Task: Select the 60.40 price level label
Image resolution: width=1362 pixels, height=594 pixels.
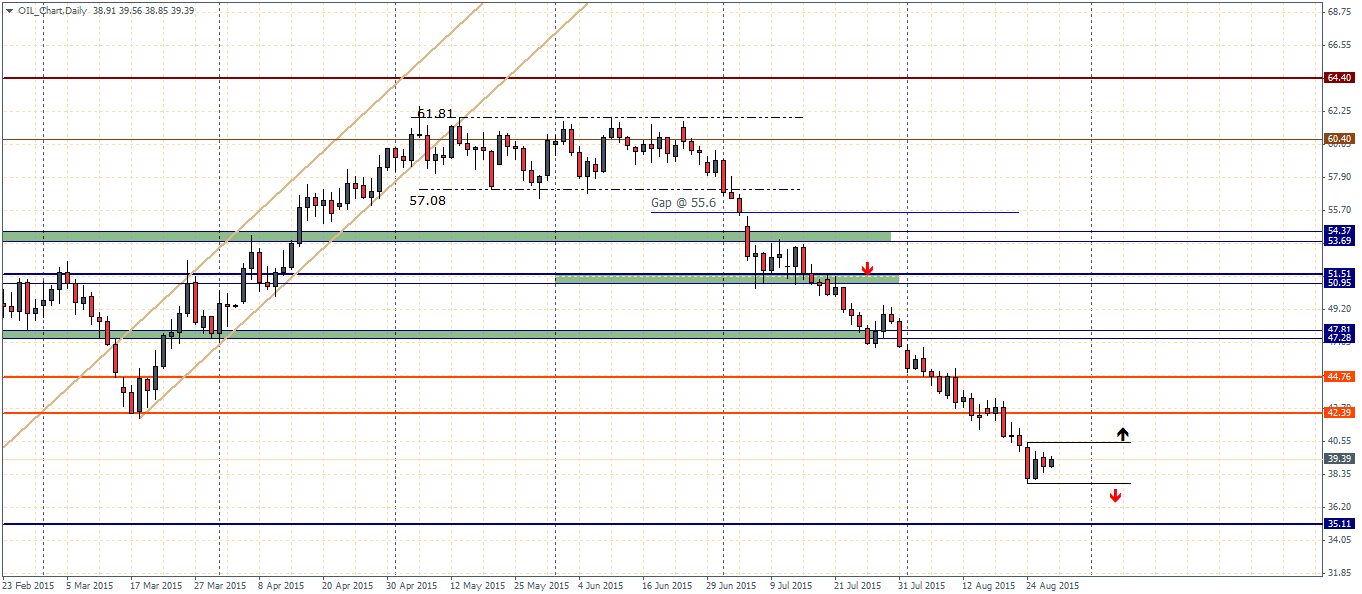Action: tap(1339, 139)
